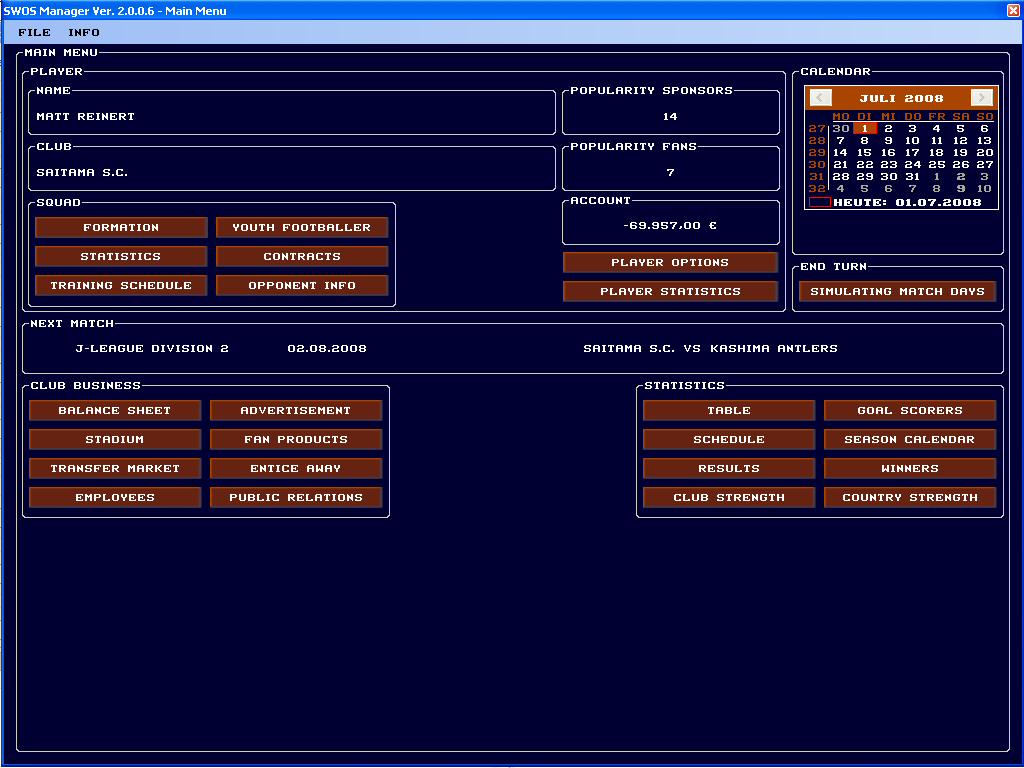Image resolution: width=1024 pixels, height=768 pixels.
Task: Go to previous month in calendar
Action: coord(820,98)
